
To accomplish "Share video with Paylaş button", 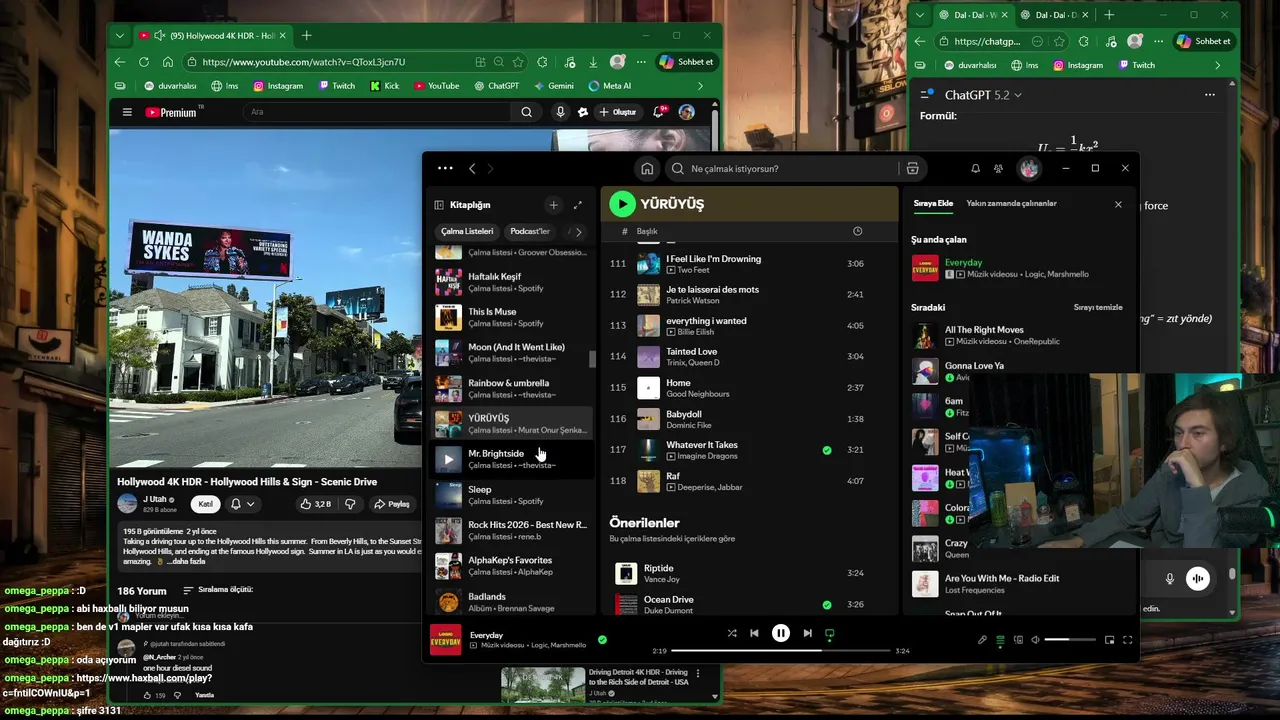I will click(391, 504).
